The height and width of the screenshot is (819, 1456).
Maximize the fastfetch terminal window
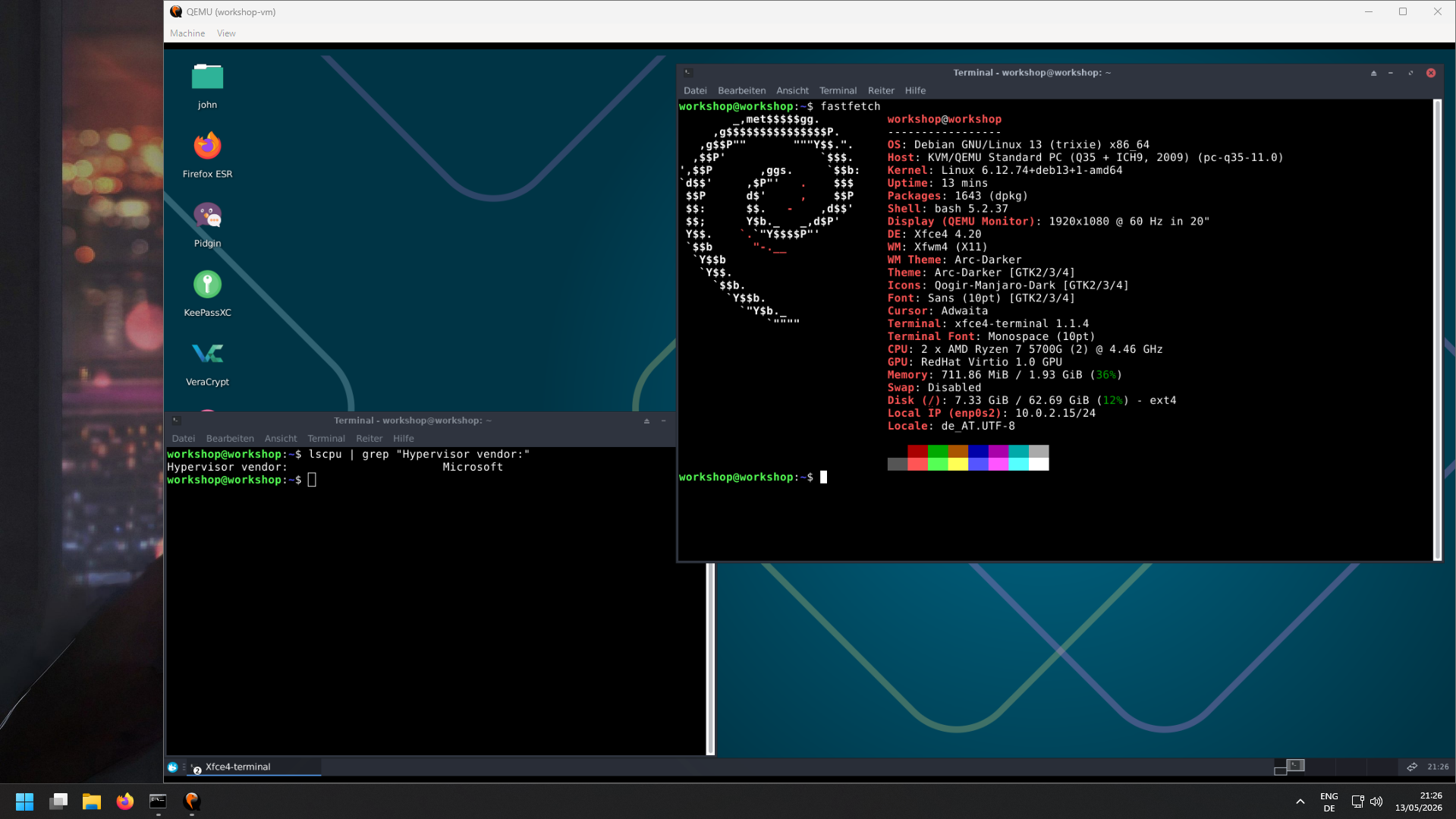(x=1410, y=73)
